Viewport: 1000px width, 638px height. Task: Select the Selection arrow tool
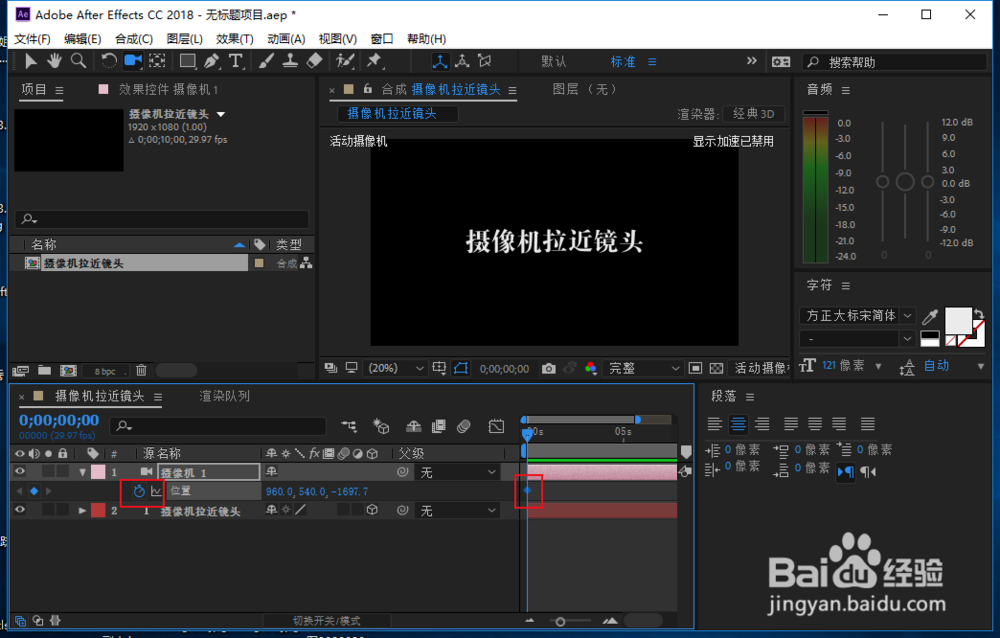[x=30, y=61]
